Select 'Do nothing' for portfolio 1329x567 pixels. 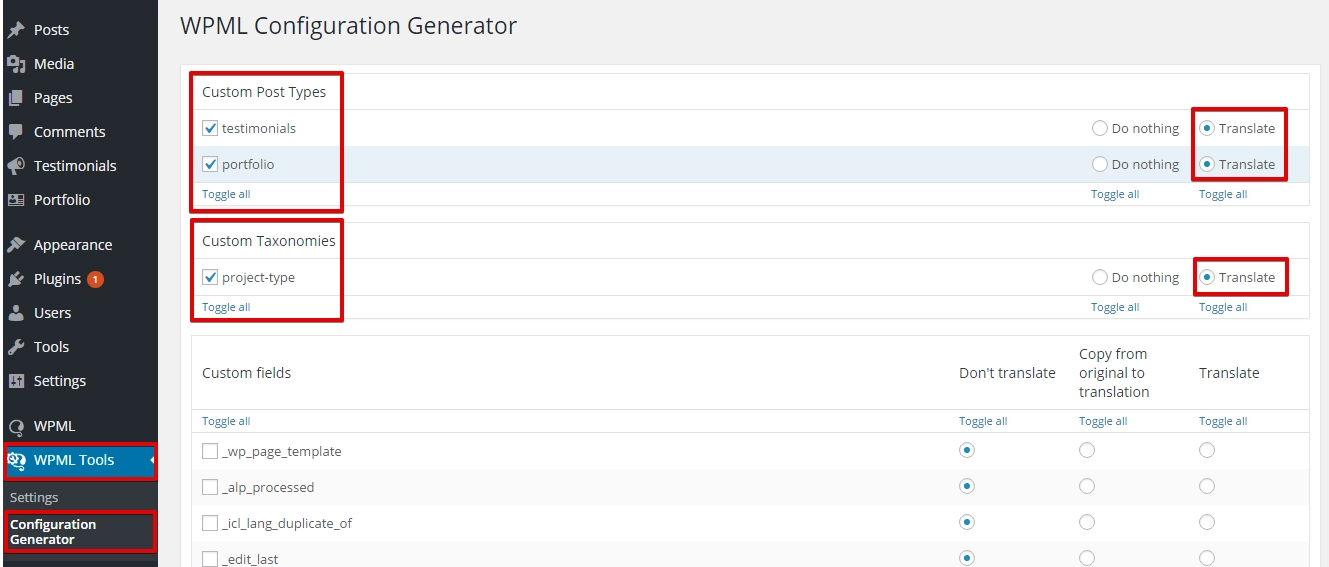(1100, 164)
